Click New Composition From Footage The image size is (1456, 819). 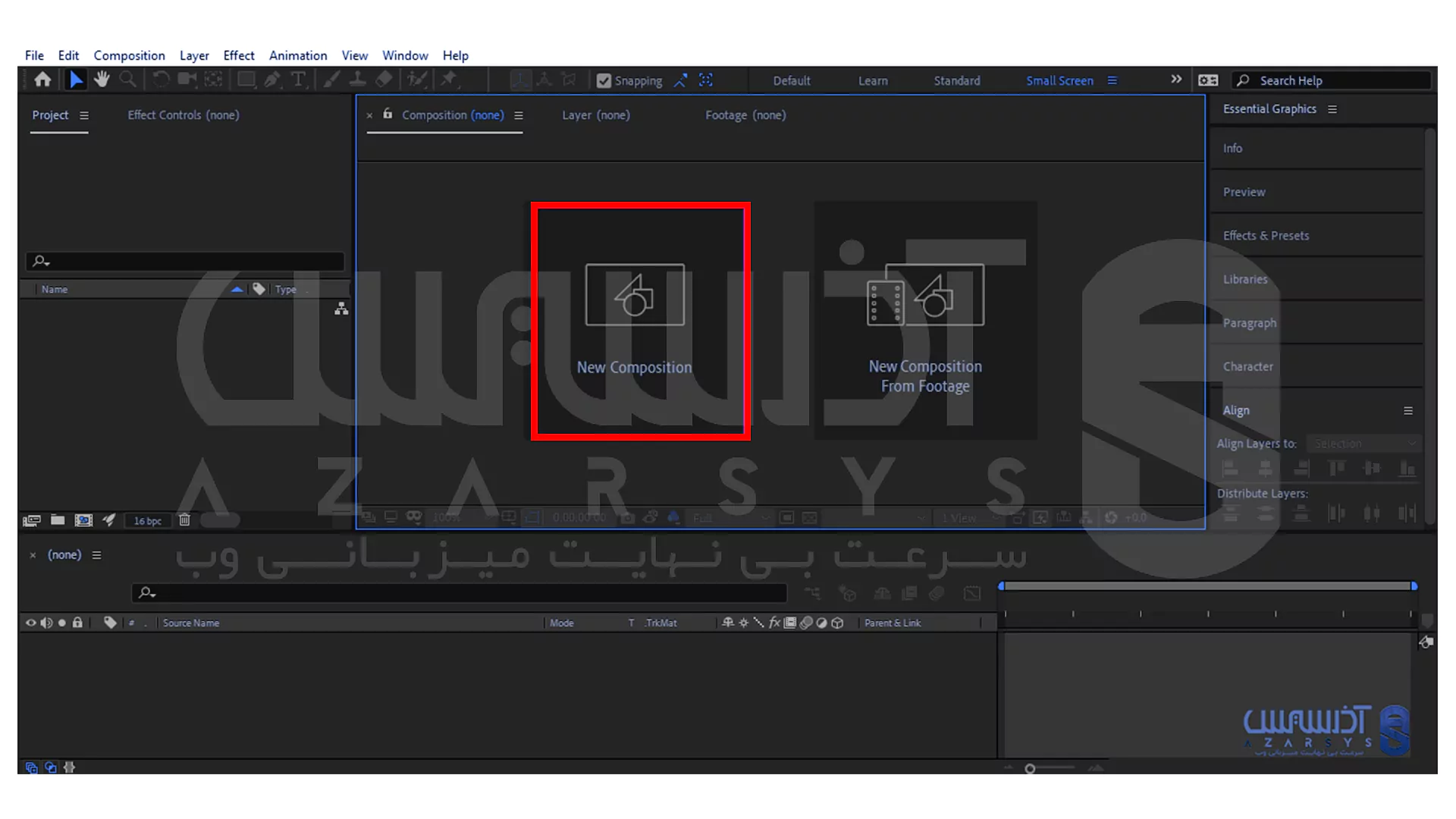pos(925,321)
